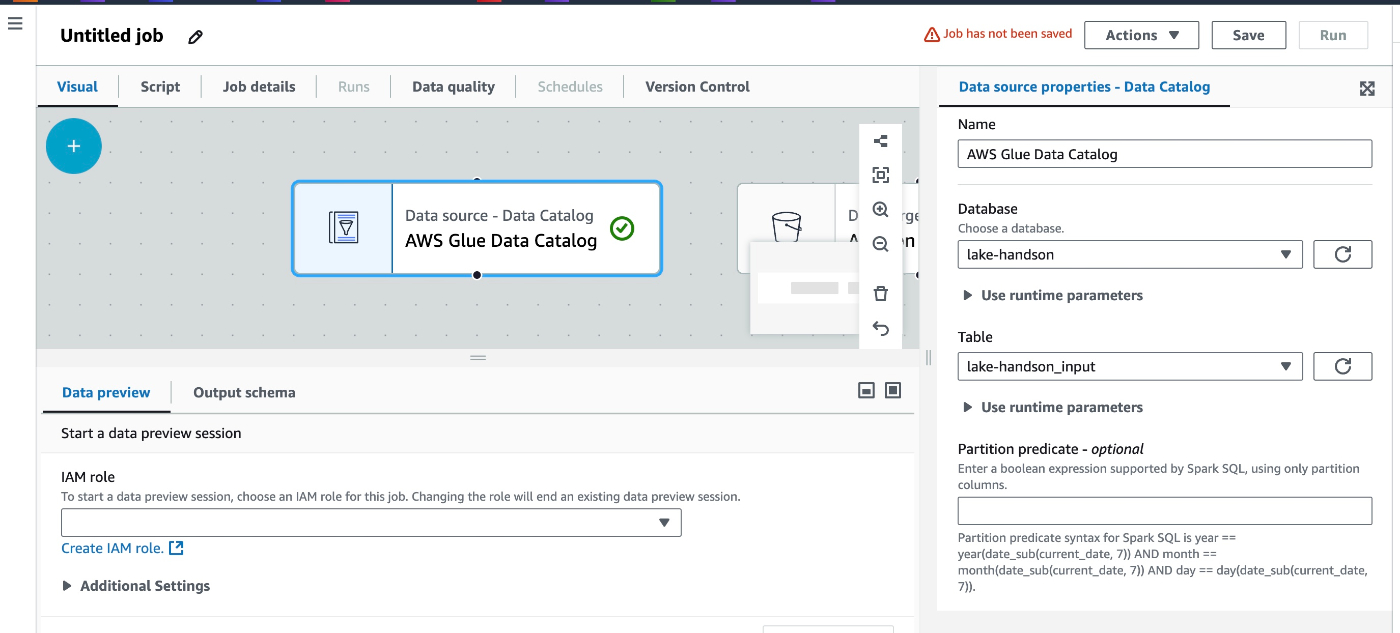Open the hamburger navigation menu
Viewport: 1400px width, 633px height.
tap(15, 23)
